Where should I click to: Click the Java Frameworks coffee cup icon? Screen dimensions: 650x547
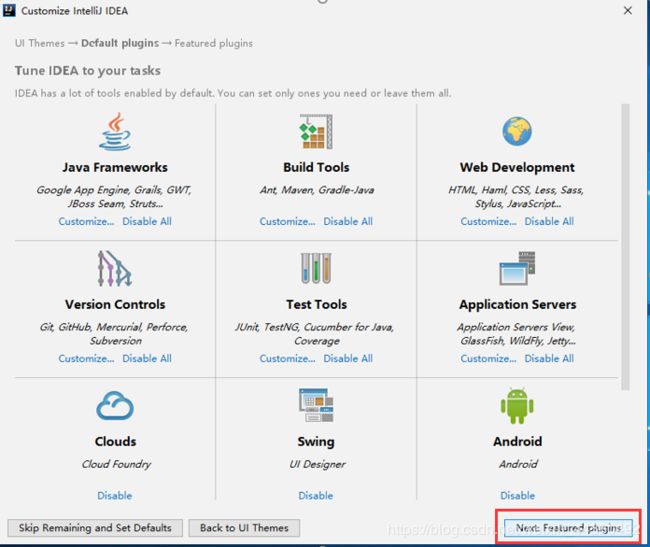click(x=115, y=131)
